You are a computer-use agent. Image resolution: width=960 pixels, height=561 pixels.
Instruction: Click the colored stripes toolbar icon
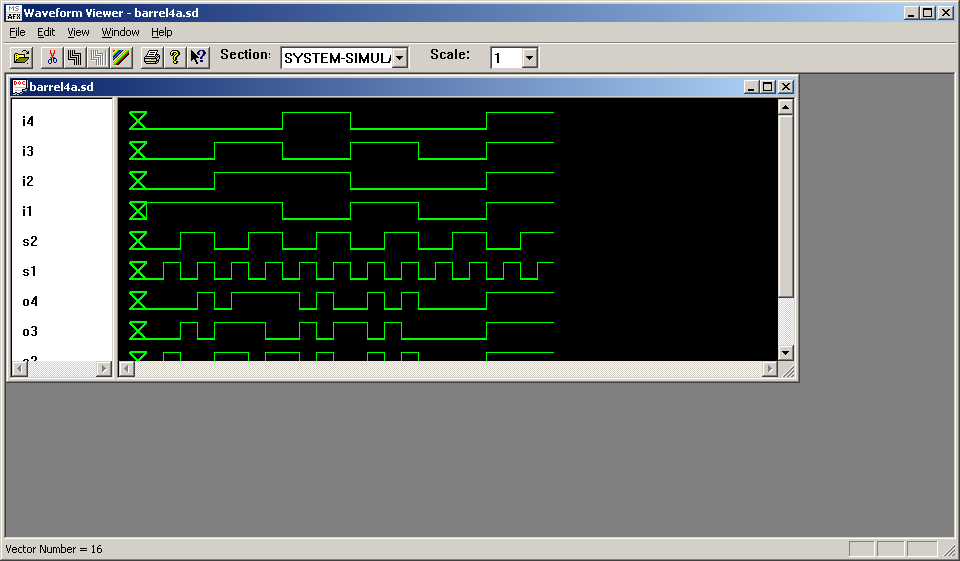point(121,57)
